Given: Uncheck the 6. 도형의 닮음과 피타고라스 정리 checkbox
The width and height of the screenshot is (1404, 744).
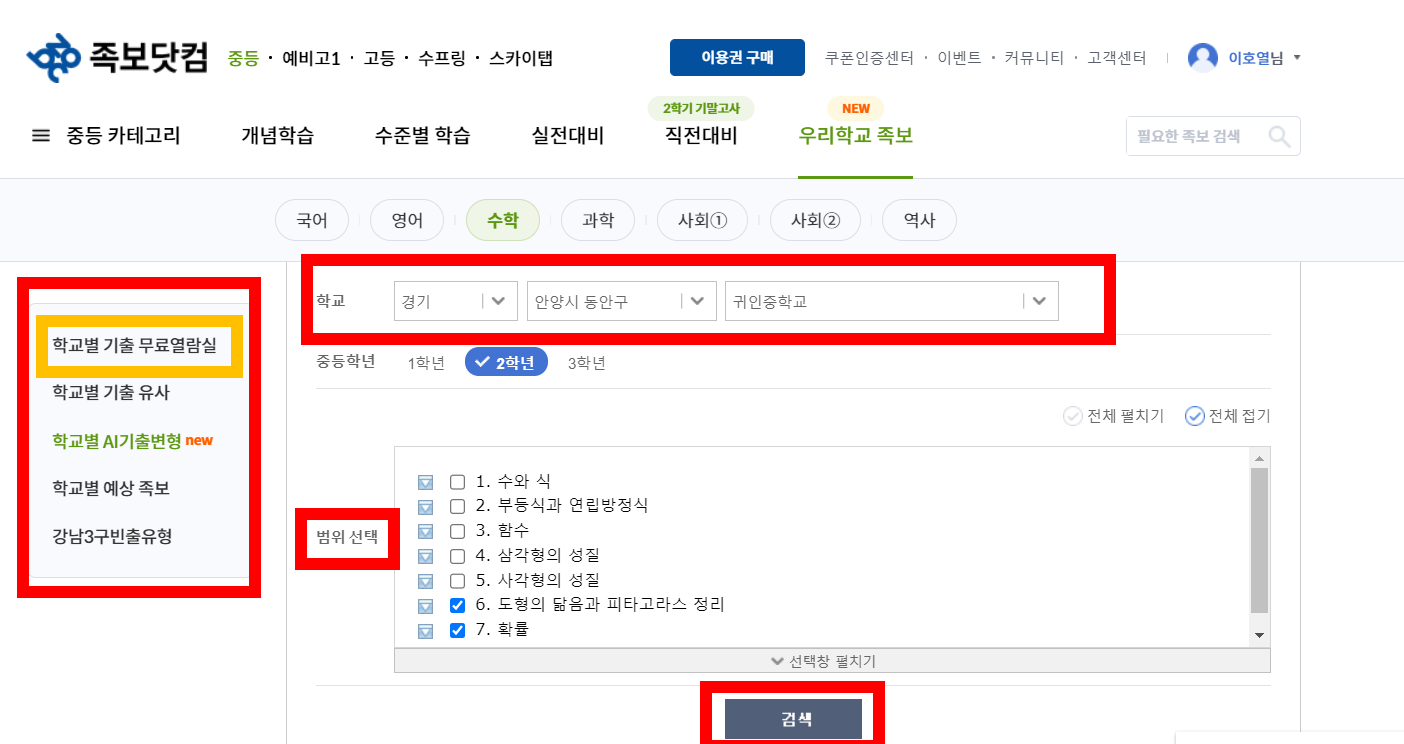Looking at the screenshot, I should [x=457, y=605].
